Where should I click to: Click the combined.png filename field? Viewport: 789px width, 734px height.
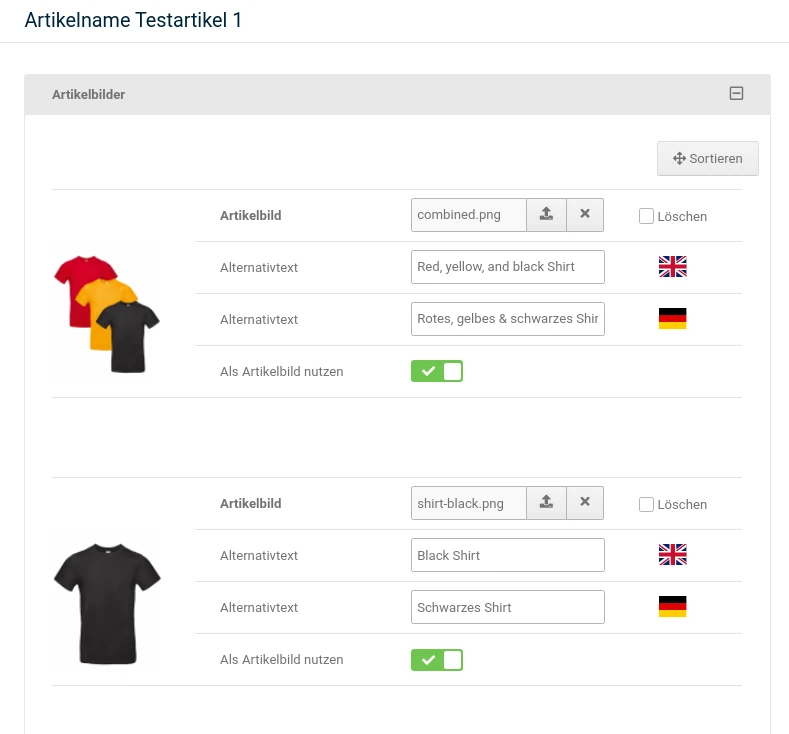(x=469, y=215)
